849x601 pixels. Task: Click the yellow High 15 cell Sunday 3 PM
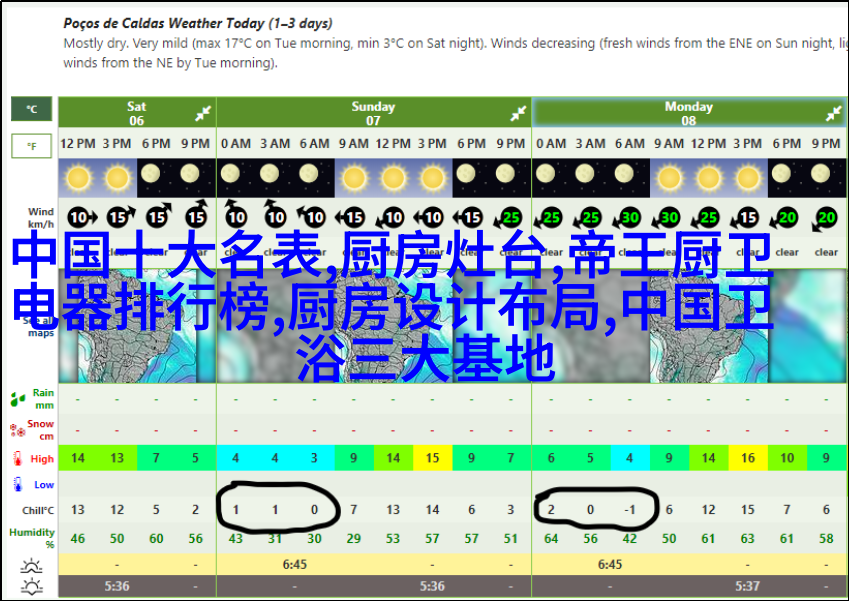[432, 458]
